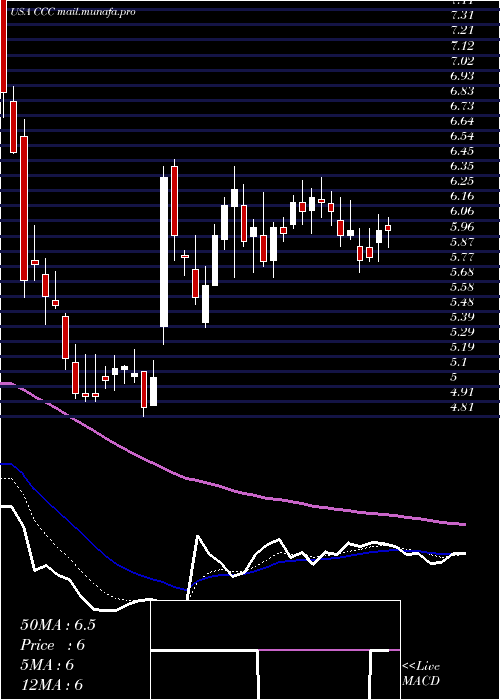500x700 pixels.
Task: Click the 5.29 price axis label
Action: coord(462,332)
